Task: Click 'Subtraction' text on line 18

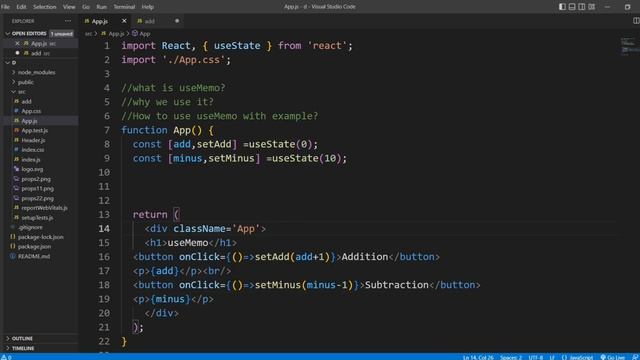Action: pyautogui.click(x=397, y=285)
